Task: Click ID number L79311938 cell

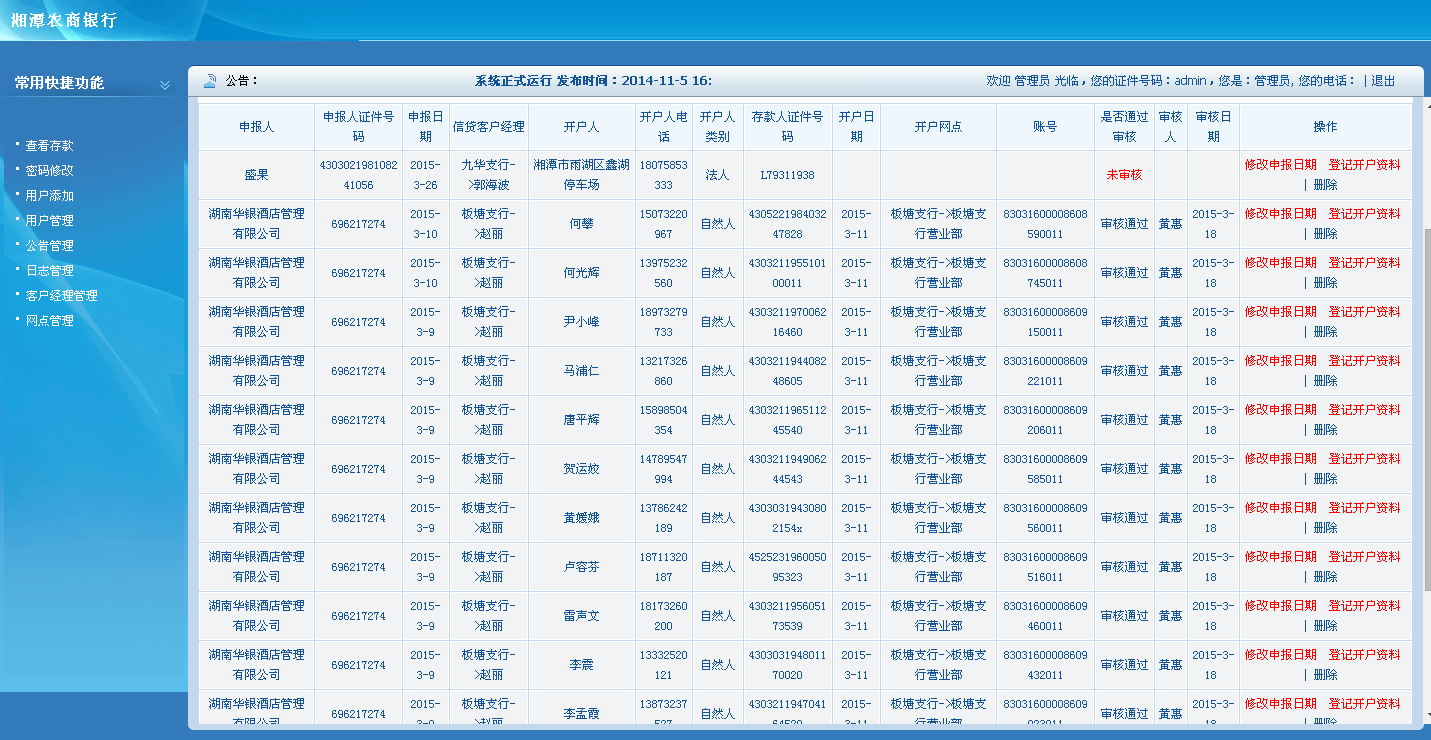Action: [787, 175]
